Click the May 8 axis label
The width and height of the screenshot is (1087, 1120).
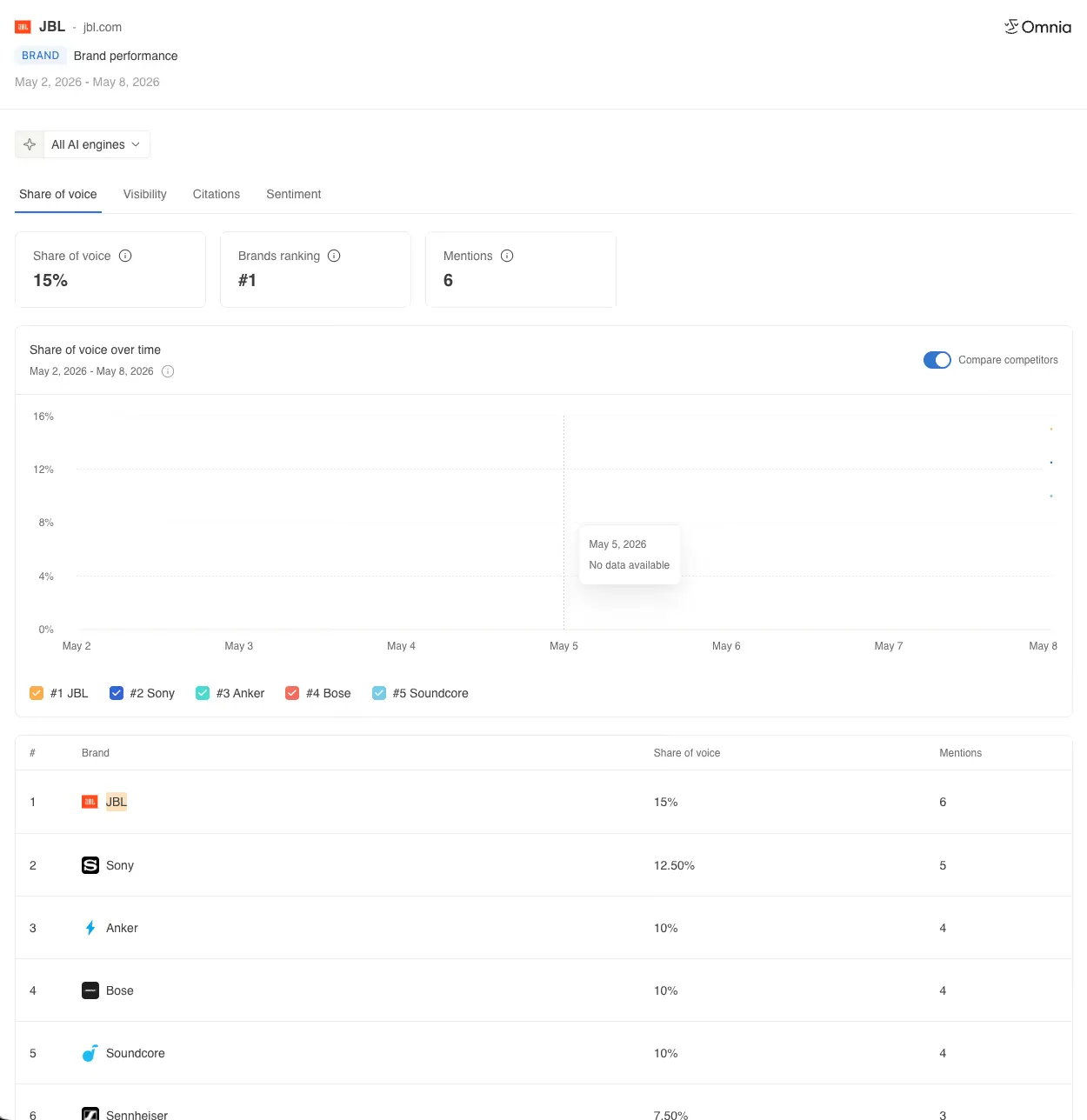1043,646
